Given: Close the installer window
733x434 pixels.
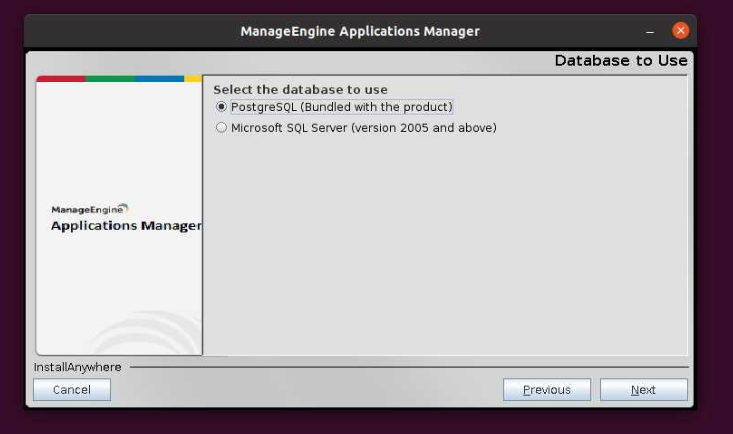Looking at the screenshot, I should (x=681, y=31).
